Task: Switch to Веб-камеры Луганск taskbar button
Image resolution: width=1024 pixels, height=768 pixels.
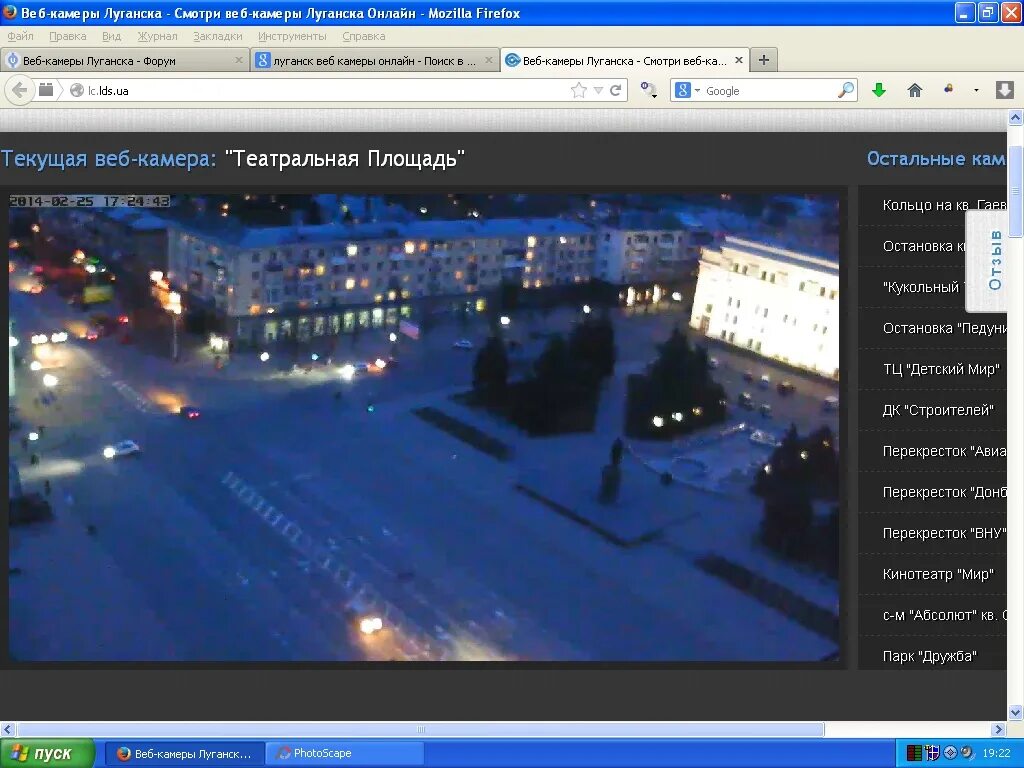Action: point(185,754)
